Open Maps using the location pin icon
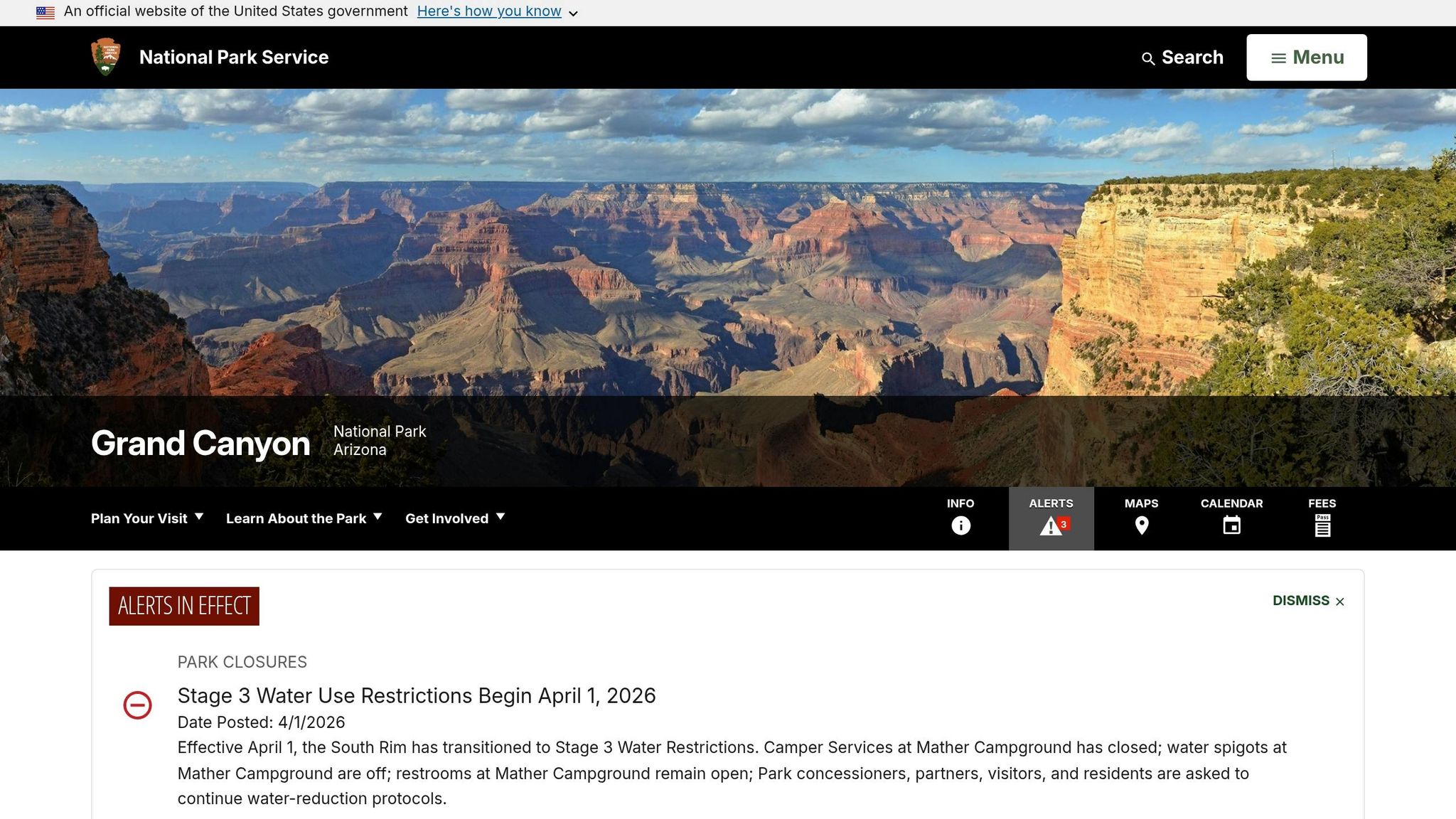 click(x=1141, y=526)
